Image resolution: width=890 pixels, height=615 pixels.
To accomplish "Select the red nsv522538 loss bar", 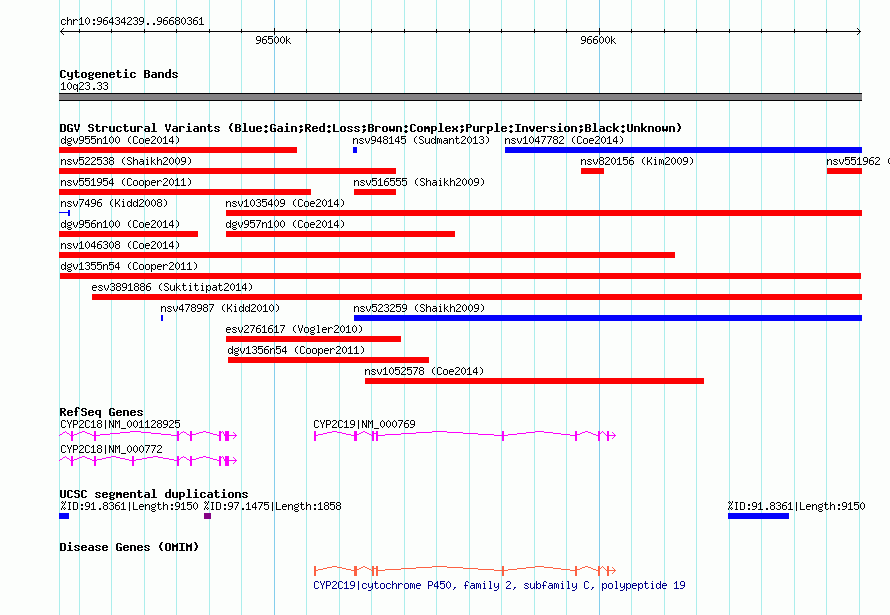I will pyautogui.click(x=228, y=171).
